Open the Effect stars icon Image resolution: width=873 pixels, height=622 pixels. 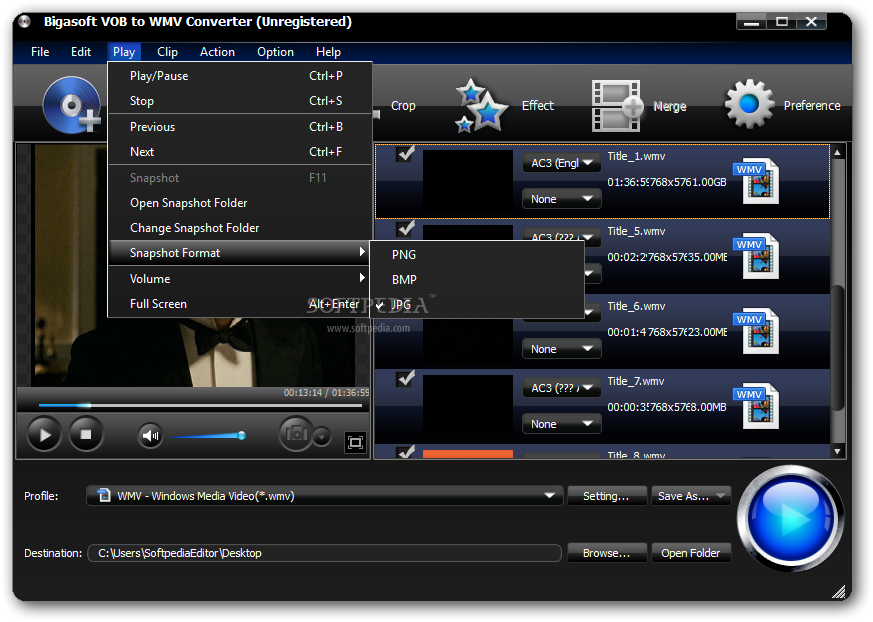point(482,106)
